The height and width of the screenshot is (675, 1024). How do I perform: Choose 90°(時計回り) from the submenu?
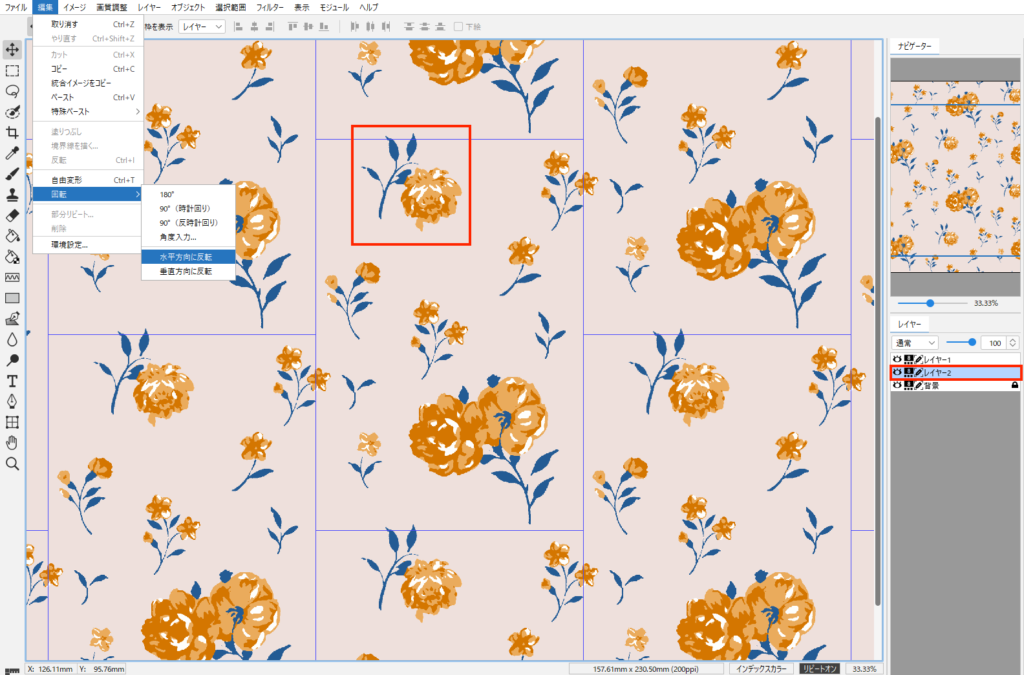point(189,209)
